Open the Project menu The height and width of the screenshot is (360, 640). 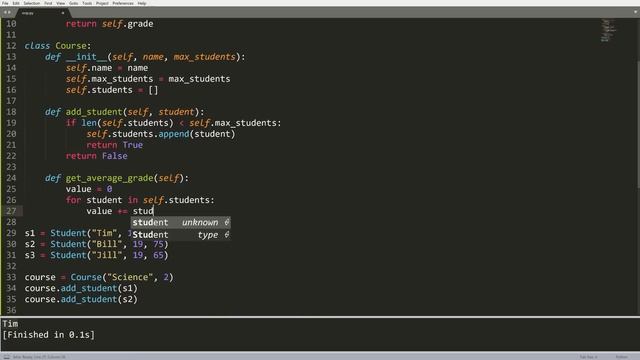[102, 3]
